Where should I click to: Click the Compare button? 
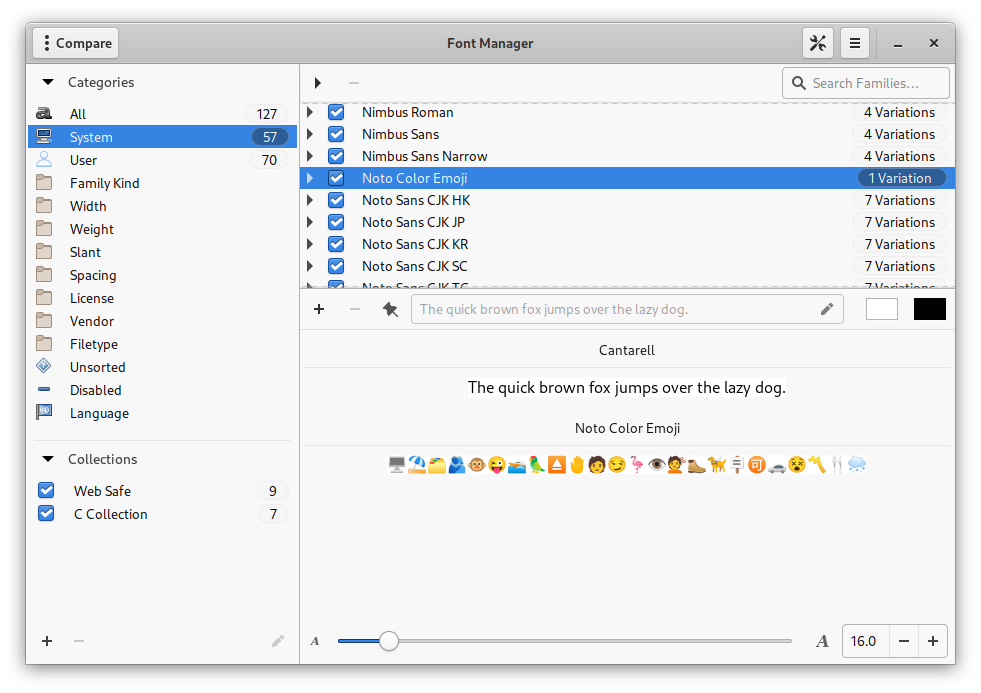coord(76,43)
